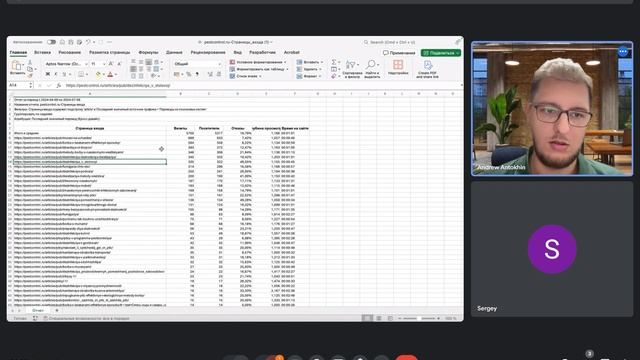Viewport: 640px width, 360px height.
Task: Switch to the Формулы ribbon tab
Action: click(x=148, y=53)
